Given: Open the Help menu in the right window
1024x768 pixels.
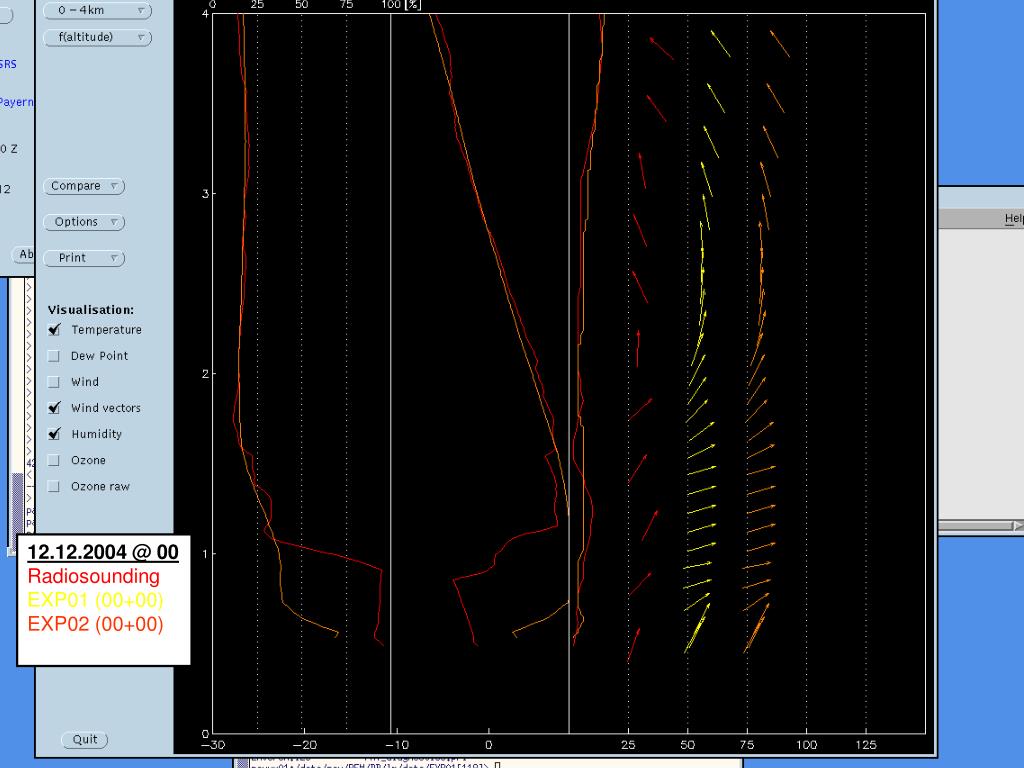Looking at the screenshot, I should pyautogui.click(x=1014, y=219).
